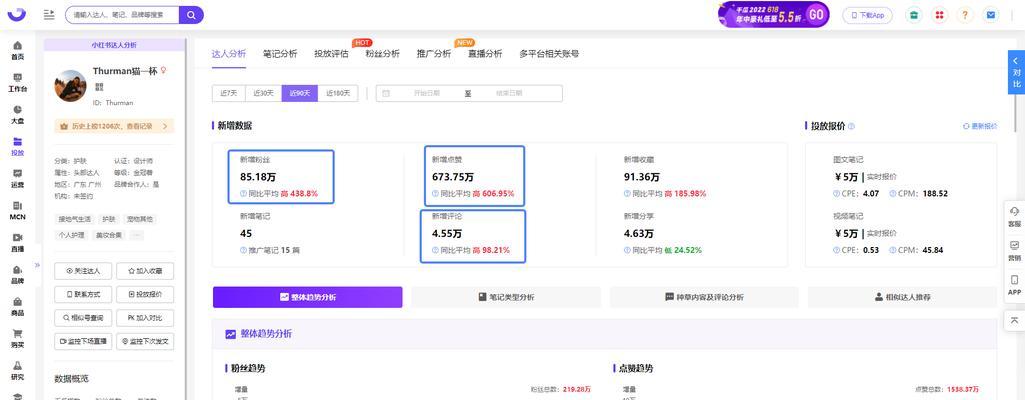
Task: Expand the 历史上榜1206次 record banner
Action: [114, 126]
